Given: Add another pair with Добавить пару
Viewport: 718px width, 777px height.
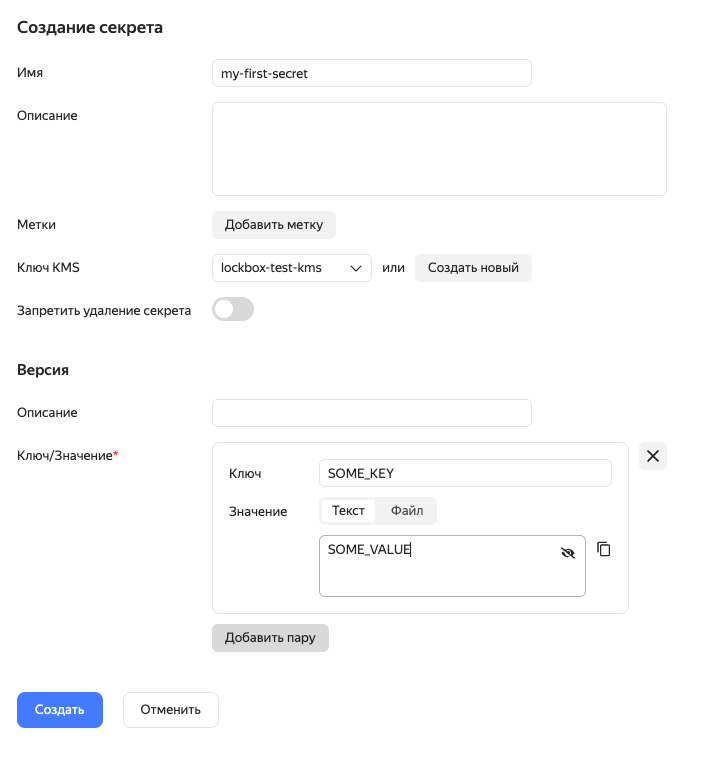Looking at the screenshot, I should click(x=270, y=638).
